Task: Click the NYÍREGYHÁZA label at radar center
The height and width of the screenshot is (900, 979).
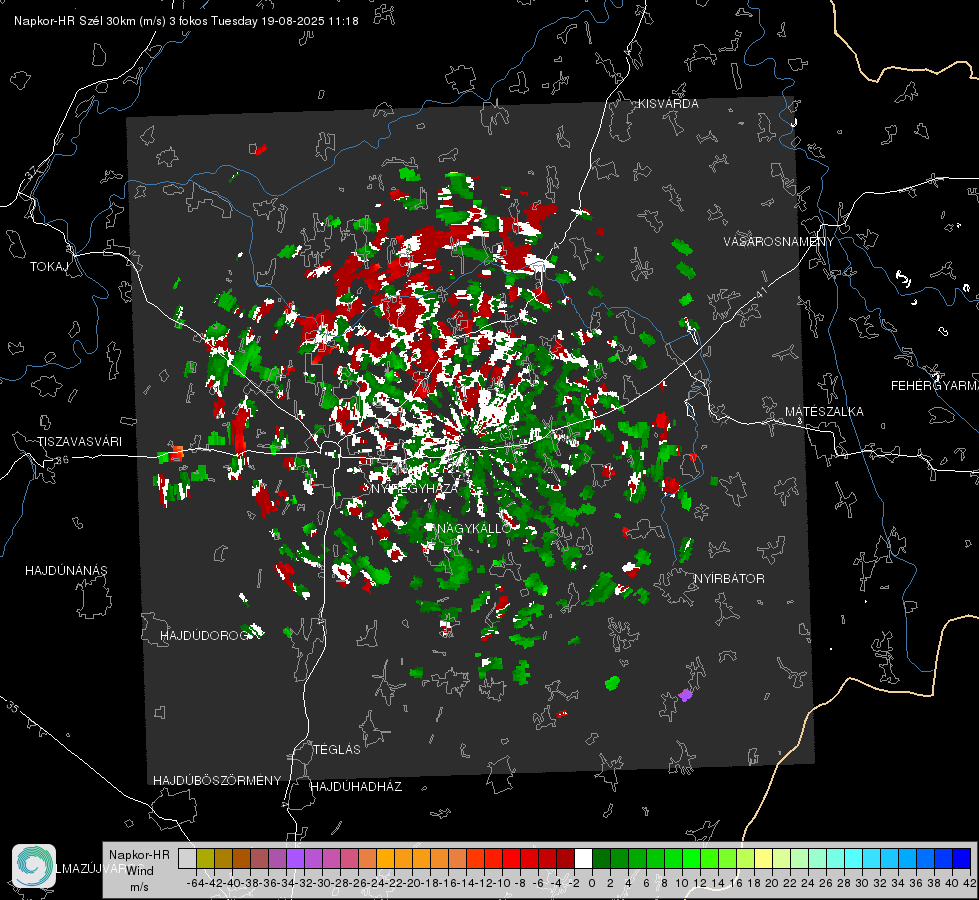Action: click(414, 488)
